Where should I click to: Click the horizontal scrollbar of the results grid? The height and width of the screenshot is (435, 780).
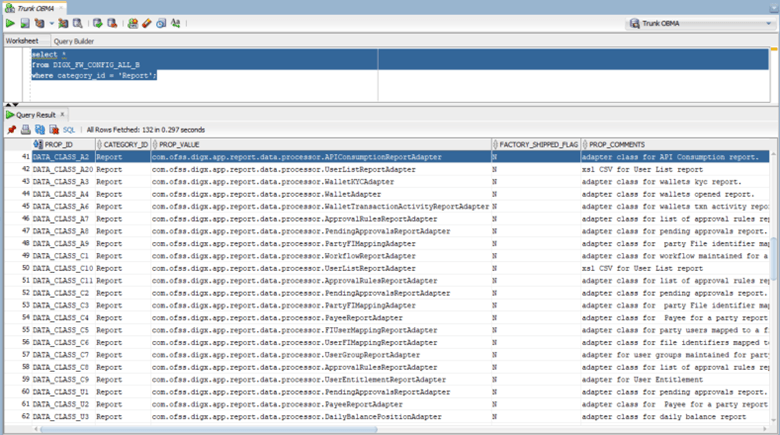[x=209, y=429]
